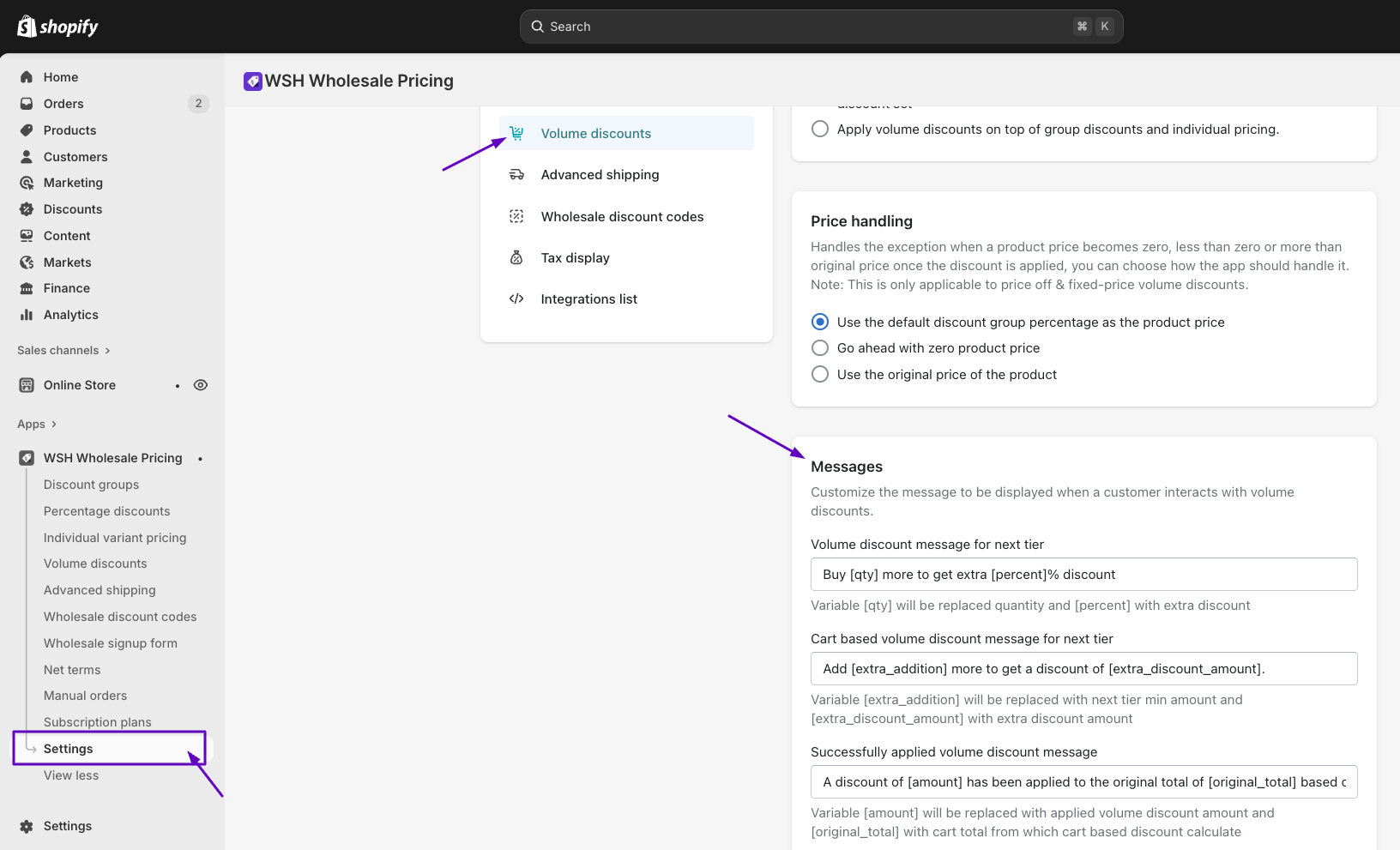Open Volume discounts in settings menu
This screenshot has width=1400, height=850.
(595, 134)
